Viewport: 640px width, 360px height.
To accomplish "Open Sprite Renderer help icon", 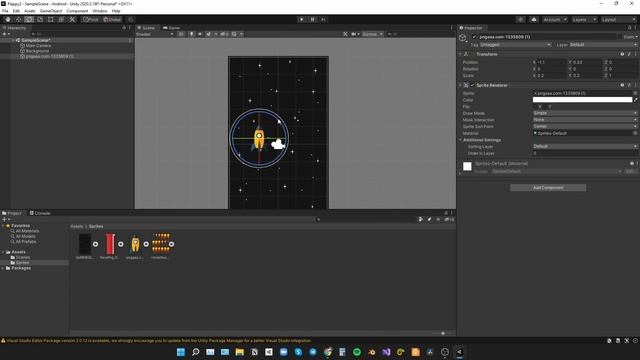I will (622, 85).
